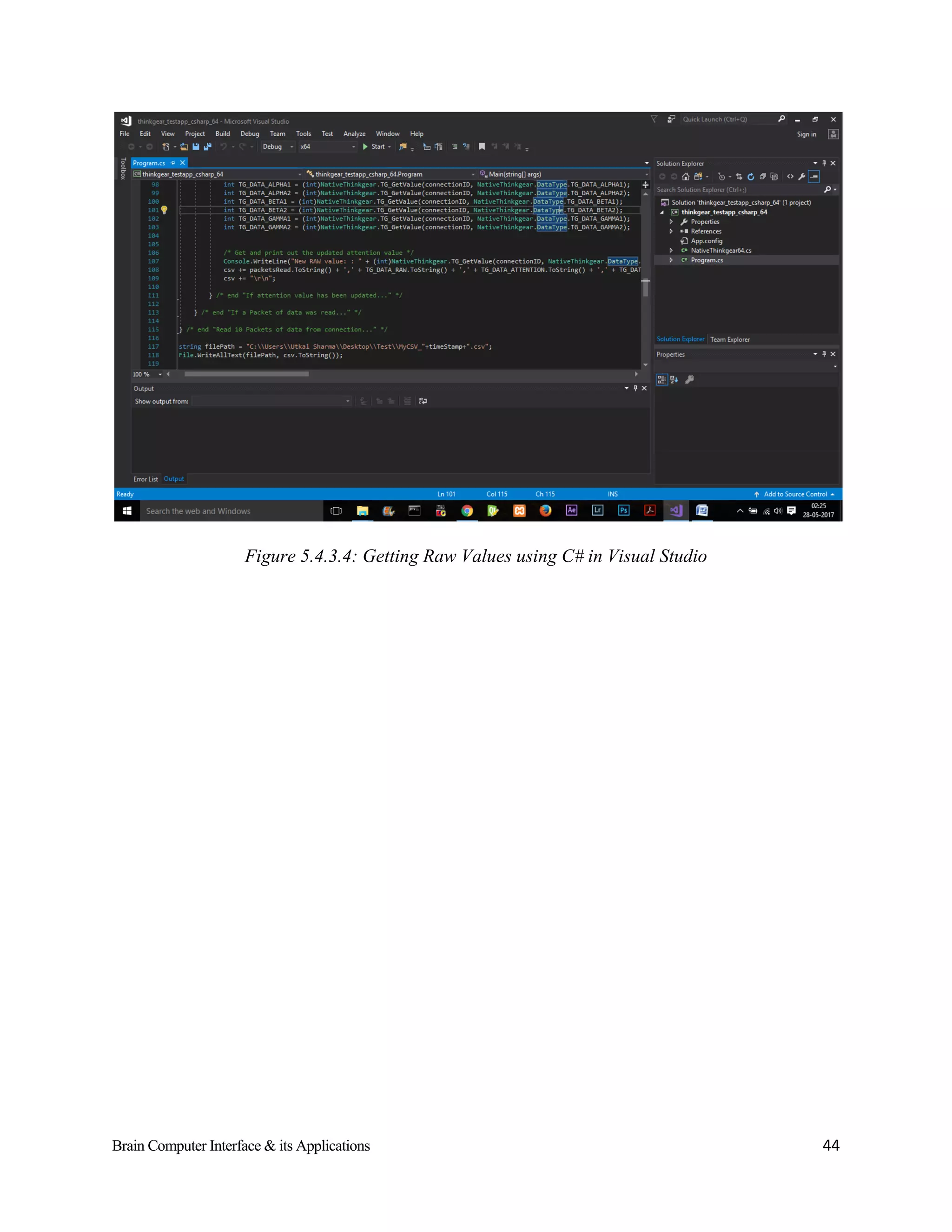The image size is (952, 1232).
Task: Open the Debug solution configuration dropdown
Action: point(278,146)
